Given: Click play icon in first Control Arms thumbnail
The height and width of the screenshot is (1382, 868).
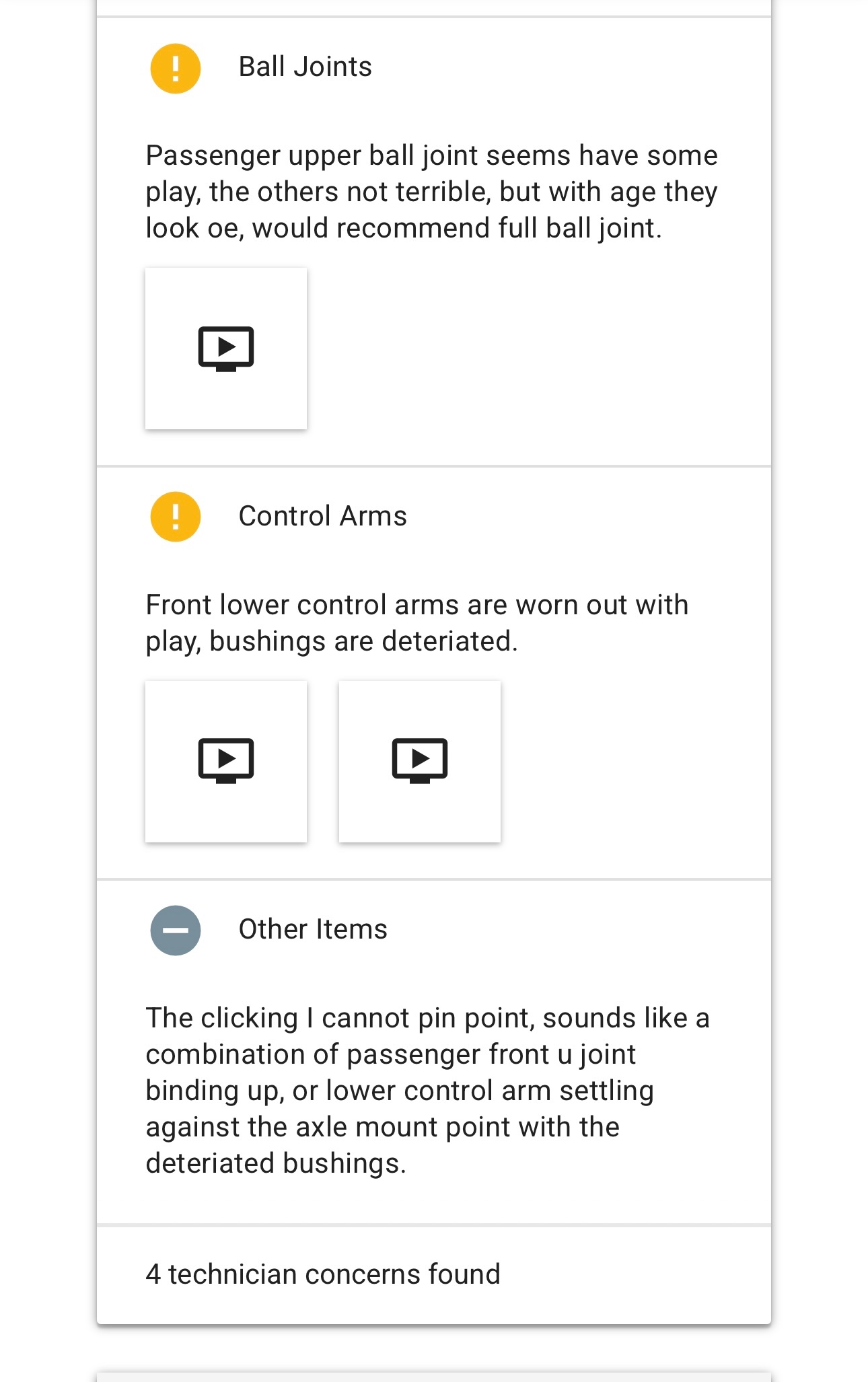Looking at the screenshot, I should (226, 760).
